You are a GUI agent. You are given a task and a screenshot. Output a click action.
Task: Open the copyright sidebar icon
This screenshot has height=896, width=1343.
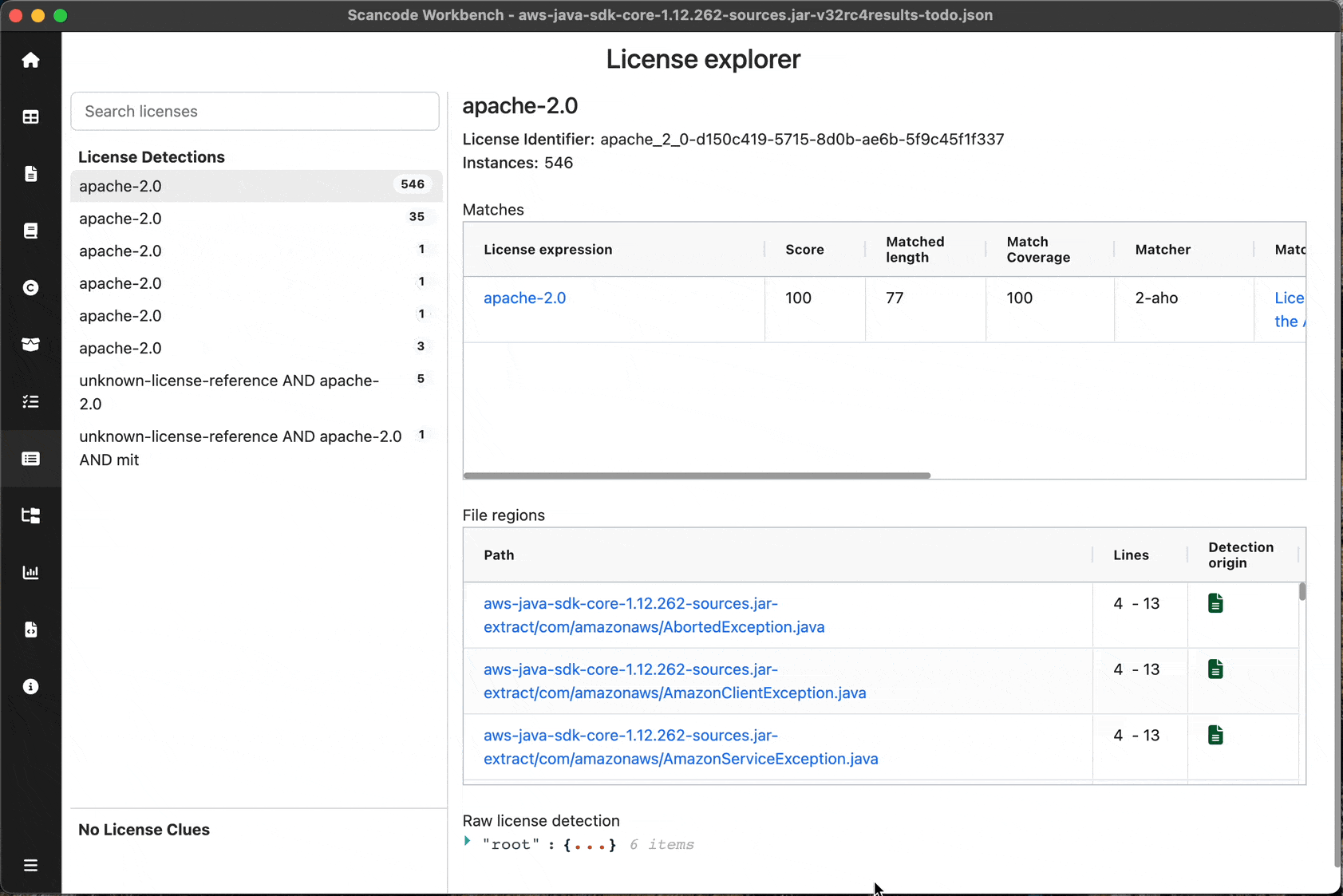[30, 288]
